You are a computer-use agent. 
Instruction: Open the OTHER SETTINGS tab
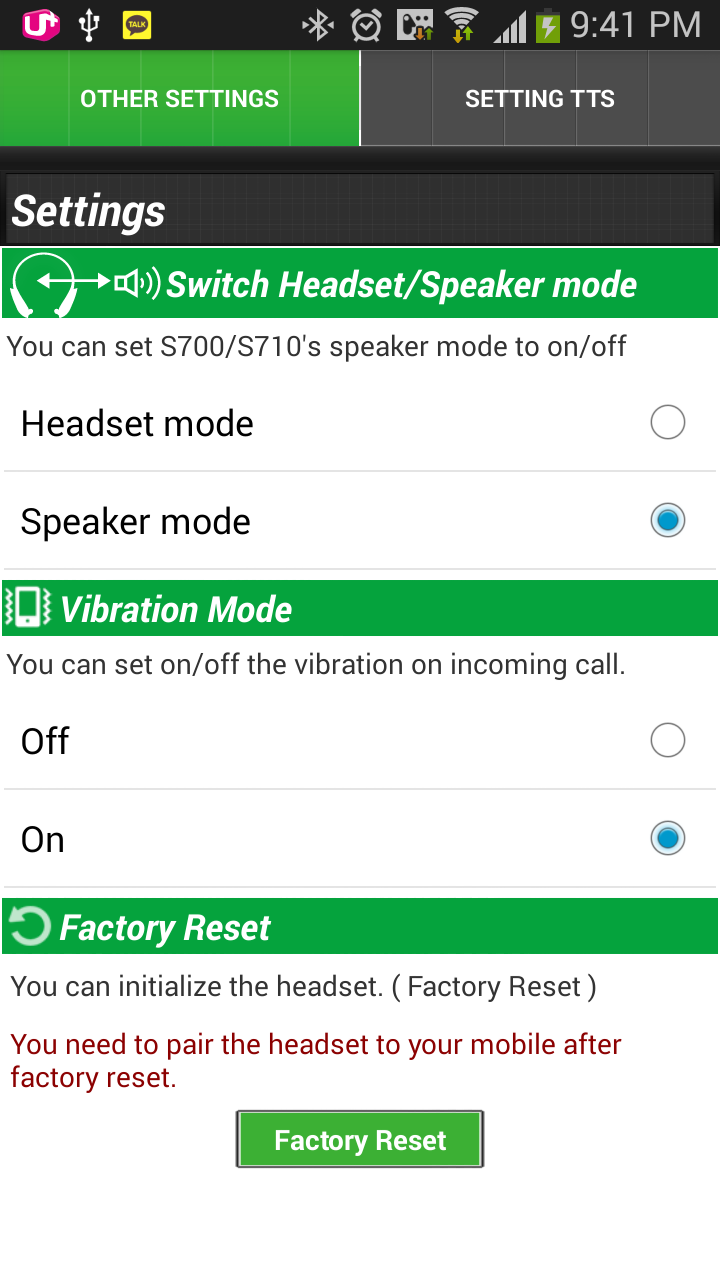click(x=180, y=99)
